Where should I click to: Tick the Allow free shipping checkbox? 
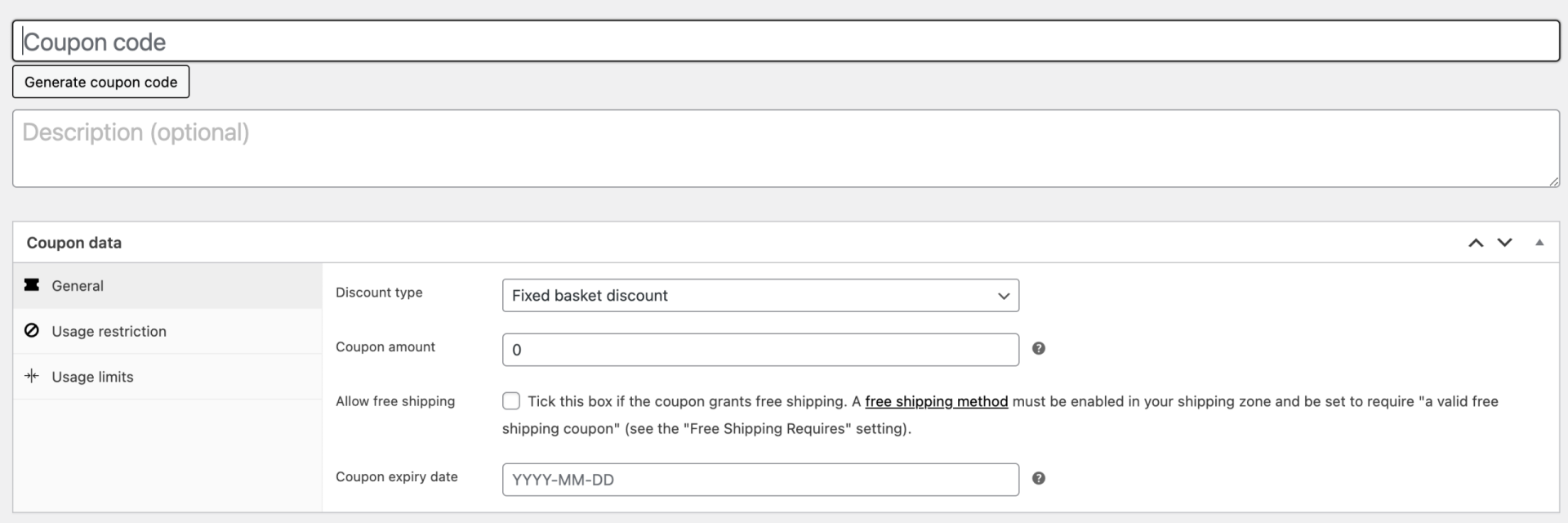[x=511, y=401]
